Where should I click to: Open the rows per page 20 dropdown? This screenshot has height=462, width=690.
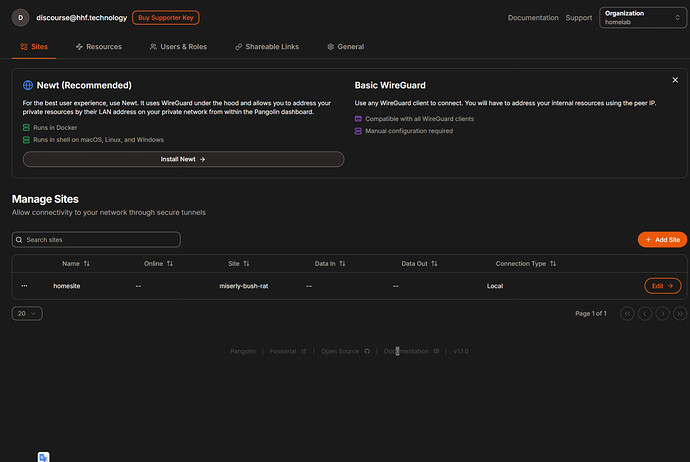click(27, 314)
